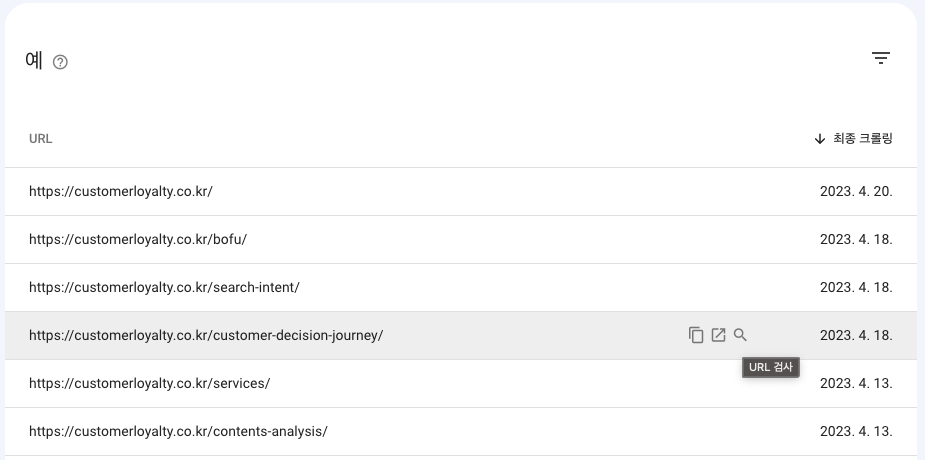Click the help icon next to 예
The width and height of the screenshot is (925, 460).
(60, 62)
